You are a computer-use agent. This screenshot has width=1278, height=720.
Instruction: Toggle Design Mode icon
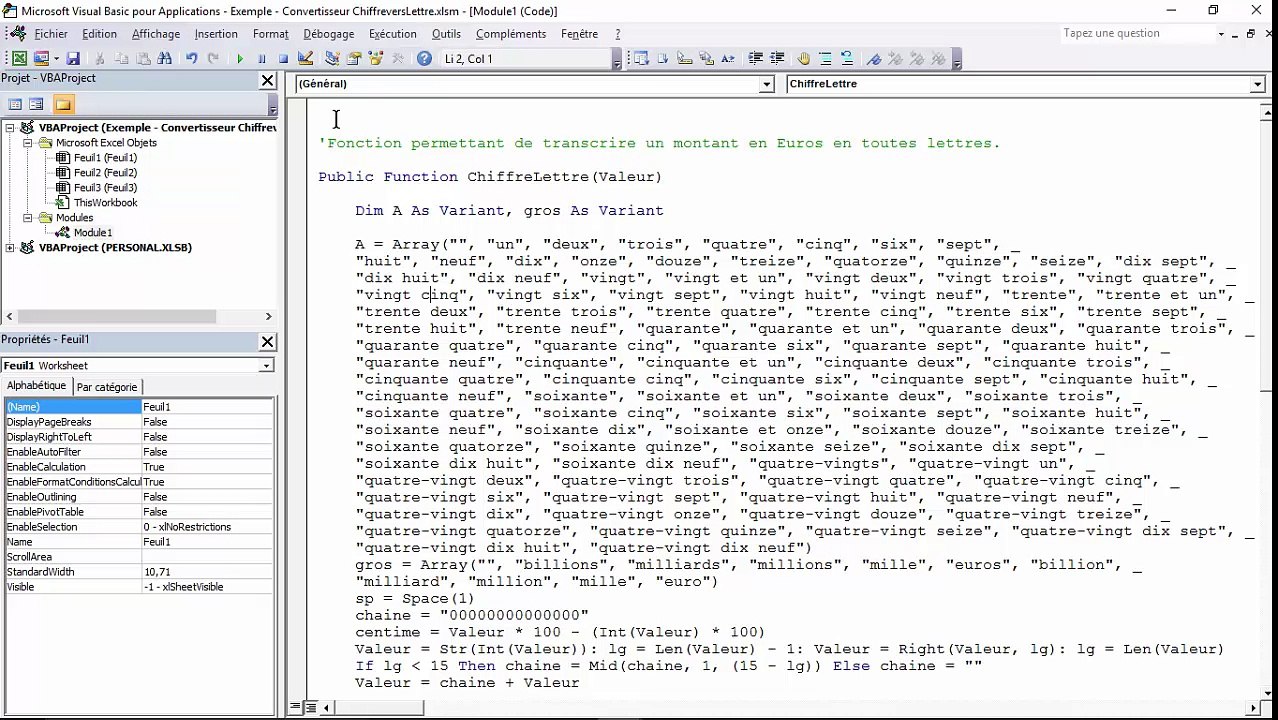point(305,59)
